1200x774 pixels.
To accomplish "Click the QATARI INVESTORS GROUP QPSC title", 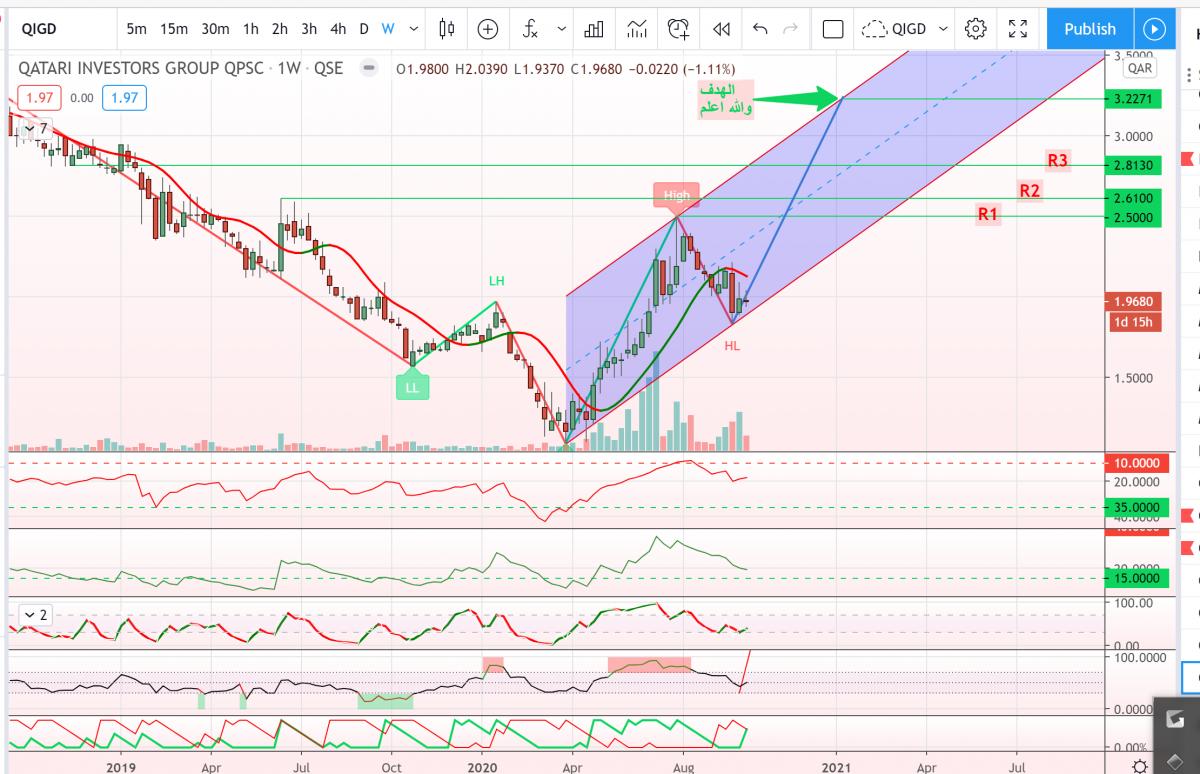I will [143, 69].
